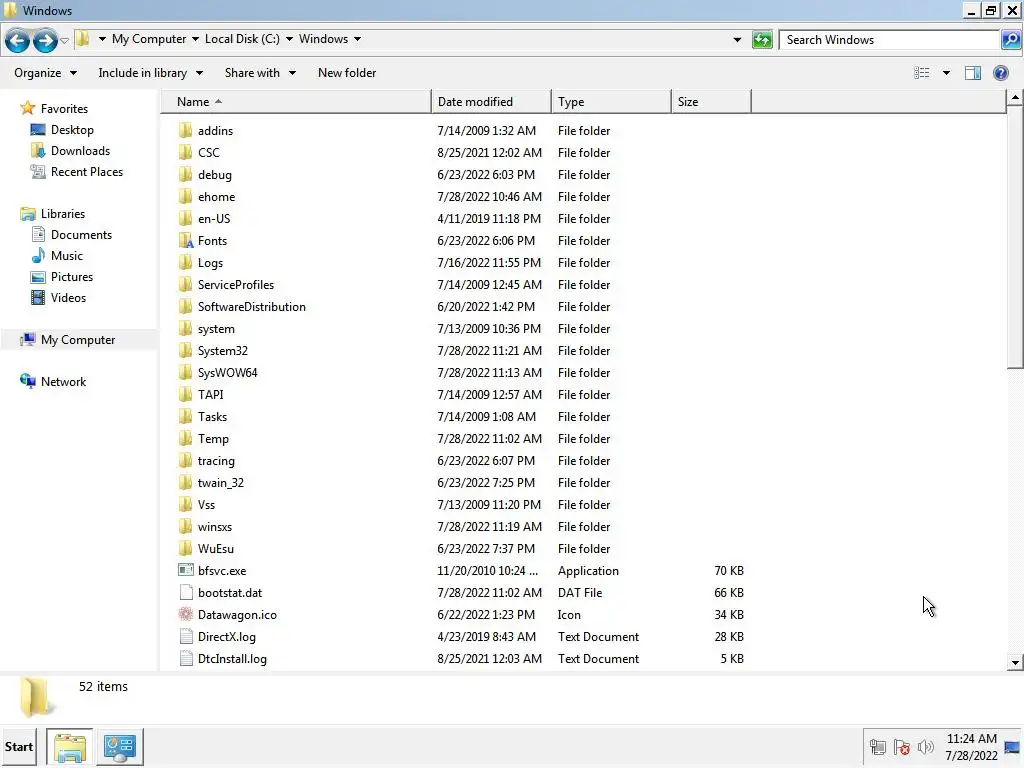1024x768 pixels.
Task: Select the System32 folder icon
Action: [185, 351]
